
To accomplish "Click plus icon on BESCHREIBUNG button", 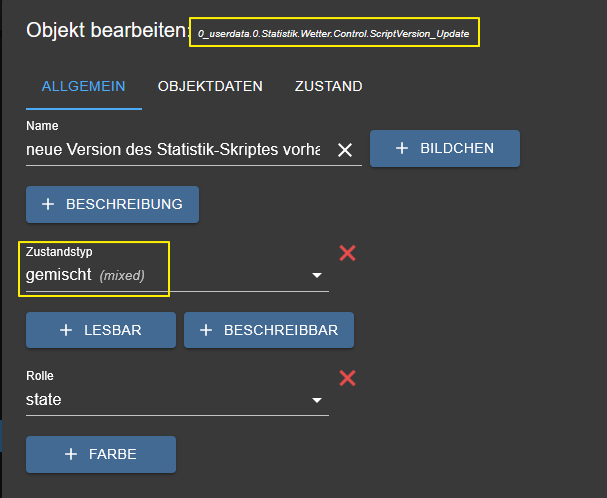I will [x=47, y=204].
